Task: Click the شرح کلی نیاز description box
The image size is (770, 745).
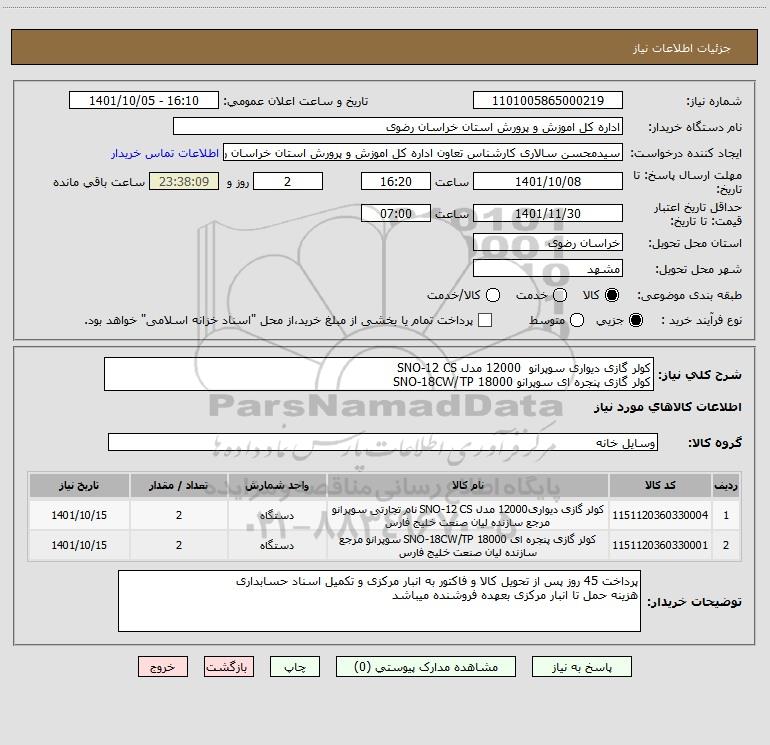Action: point(379,375)
